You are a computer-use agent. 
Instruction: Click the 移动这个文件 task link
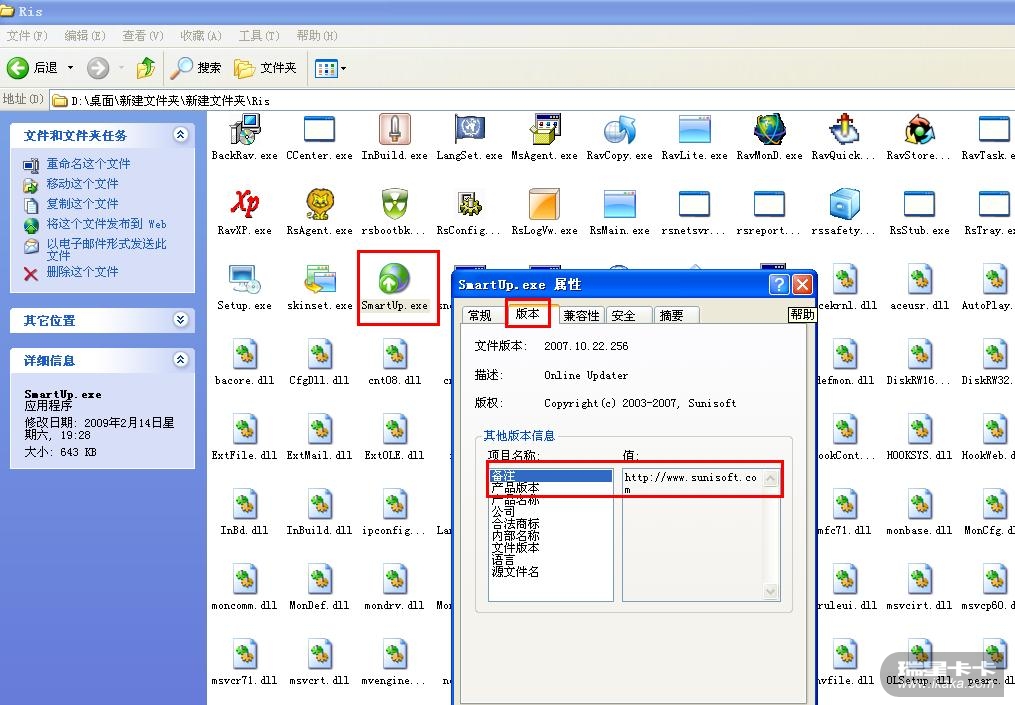point(82,184)
